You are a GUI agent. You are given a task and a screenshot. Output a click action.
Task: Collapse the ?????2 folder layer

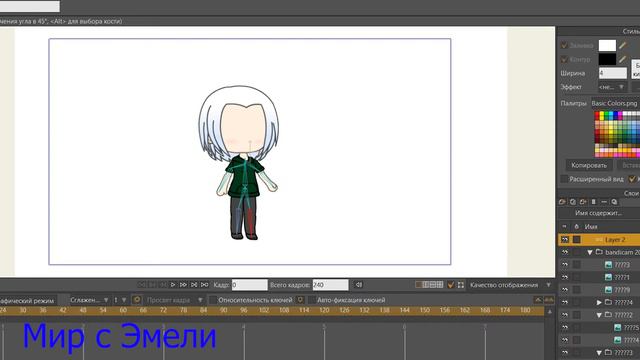tap(599, 315)
